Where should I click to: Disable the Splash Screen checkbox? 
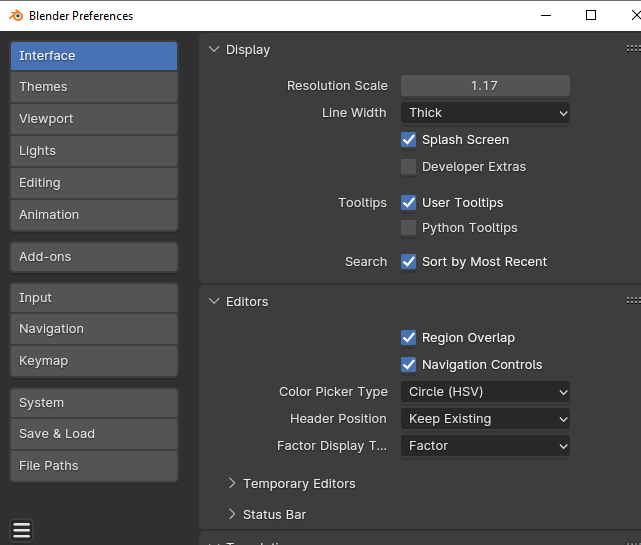point(409,140)
